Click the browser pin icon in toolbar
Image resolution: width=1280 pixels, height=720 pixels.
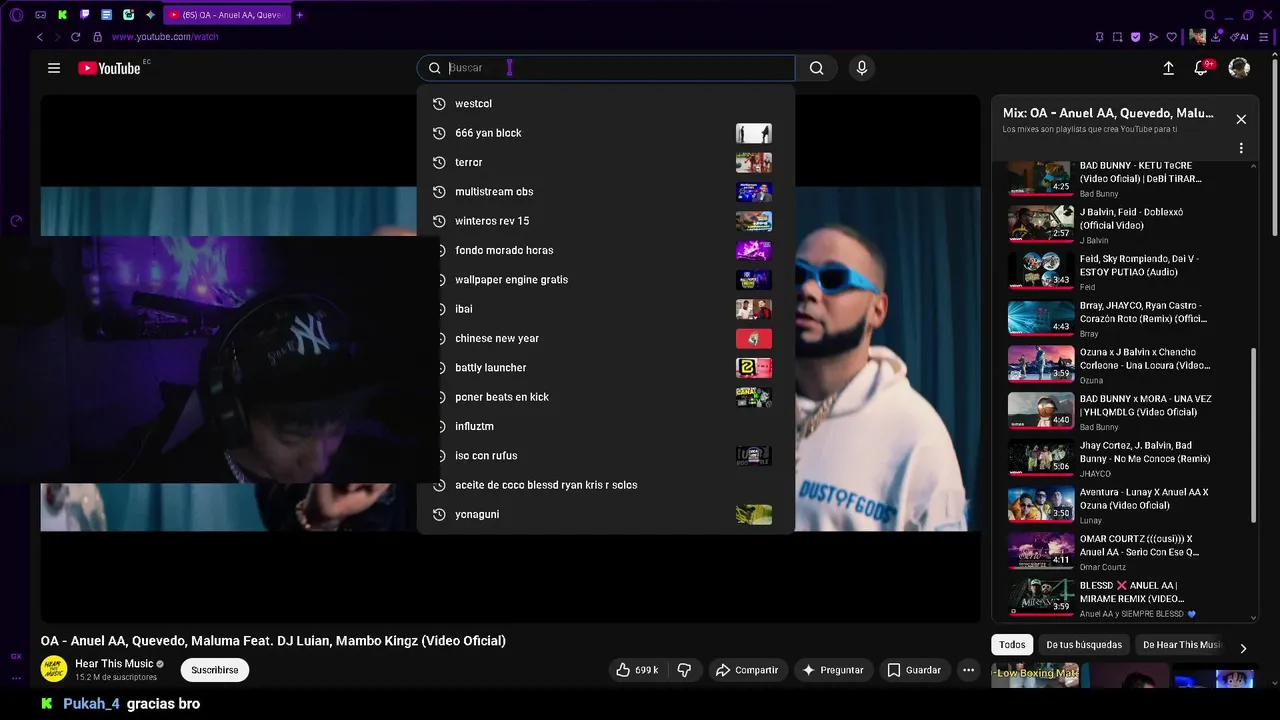(x=1099, y=37)
